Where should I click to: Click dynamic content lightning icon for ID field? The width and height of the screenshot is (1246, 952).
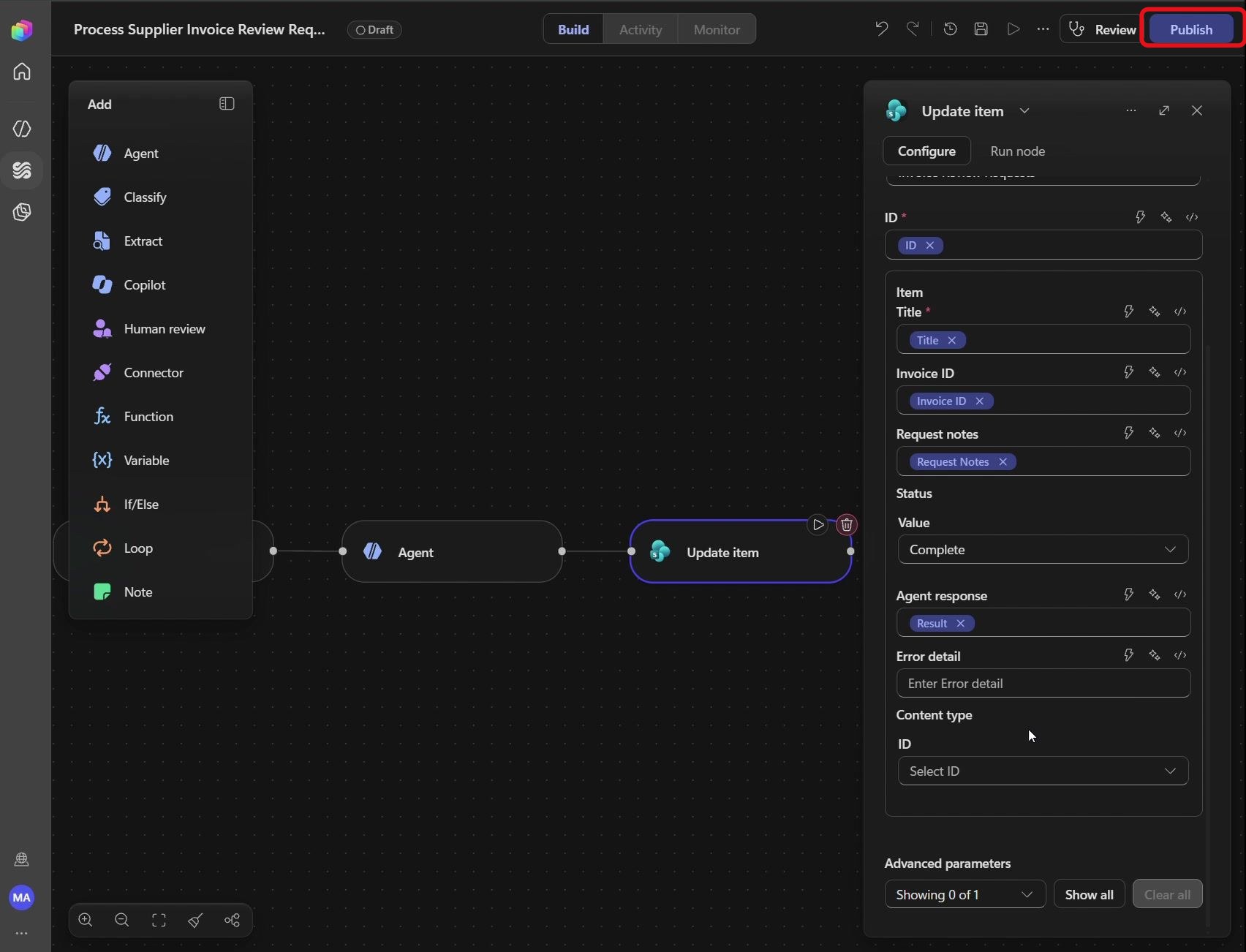click(x=1140, y=217)
